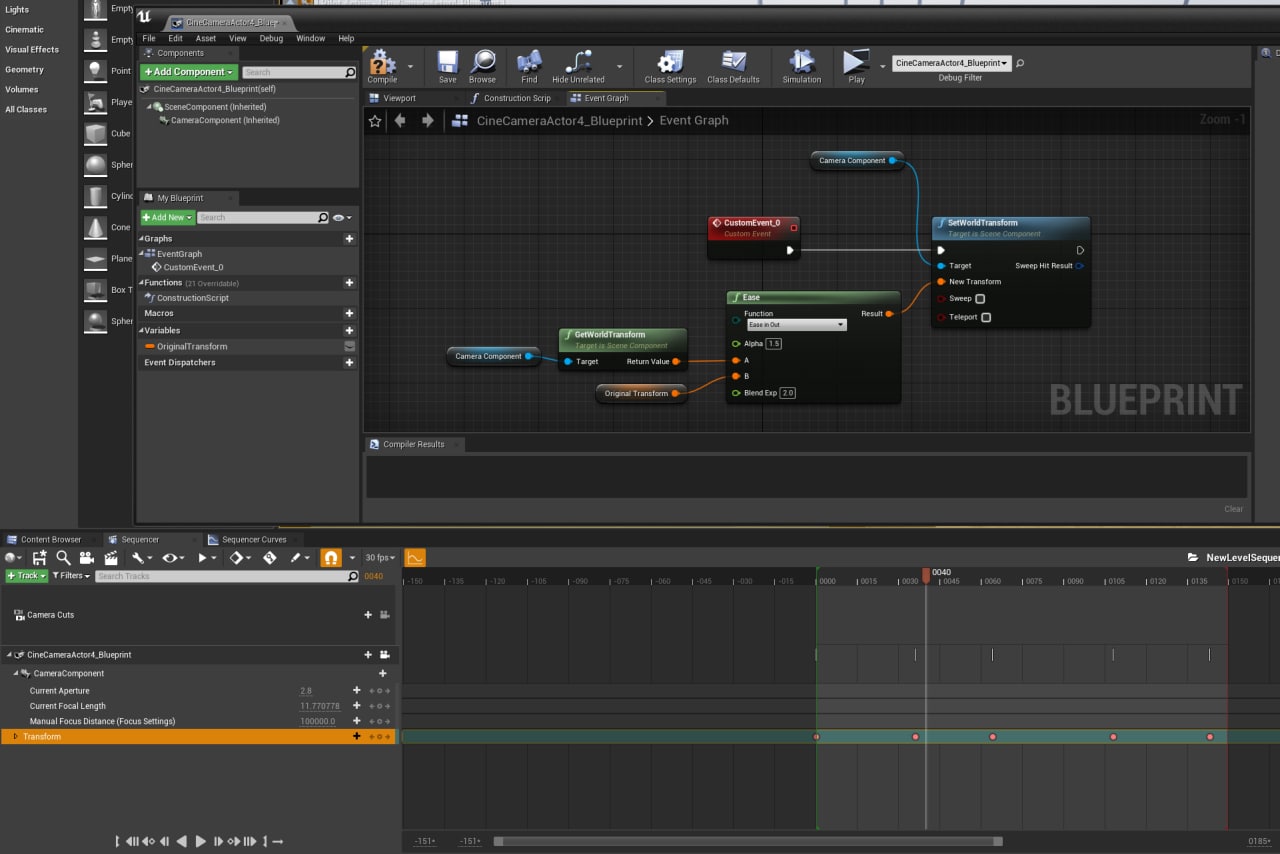This screenshot has height=854, width=1280.
Task: Click the Search Tracks field in Sequencer
Action: (x=226, y=576)
